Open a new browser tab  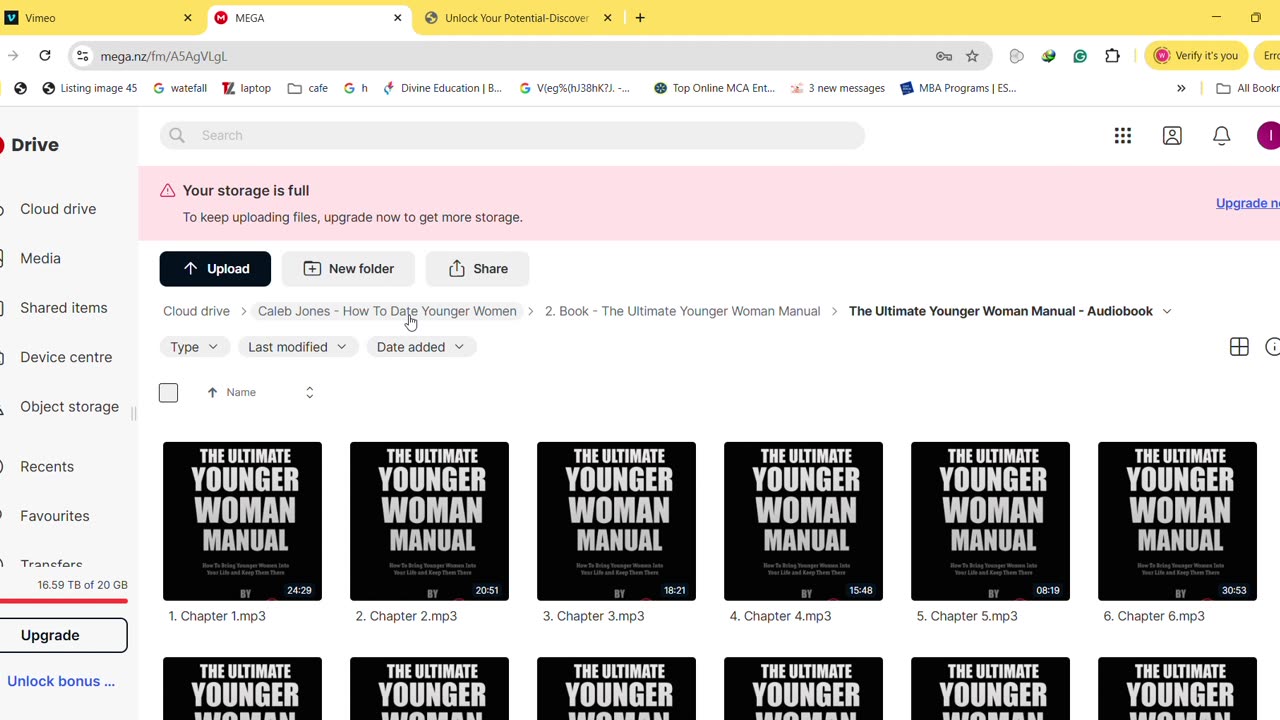point(640,18)
